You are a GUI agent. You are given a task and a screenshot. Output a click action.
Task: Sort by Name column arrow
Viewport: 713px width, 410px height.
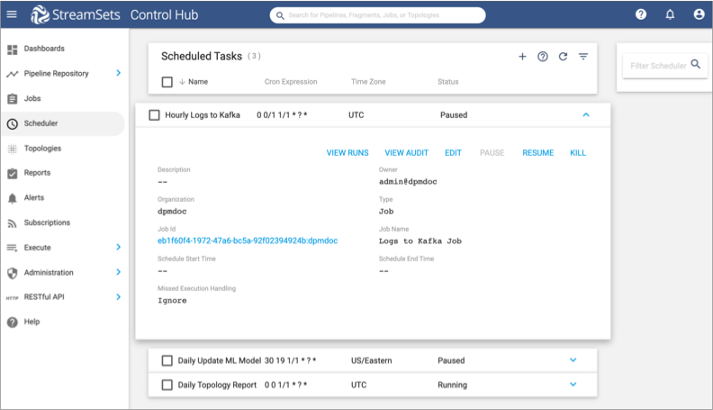[182, 82]
